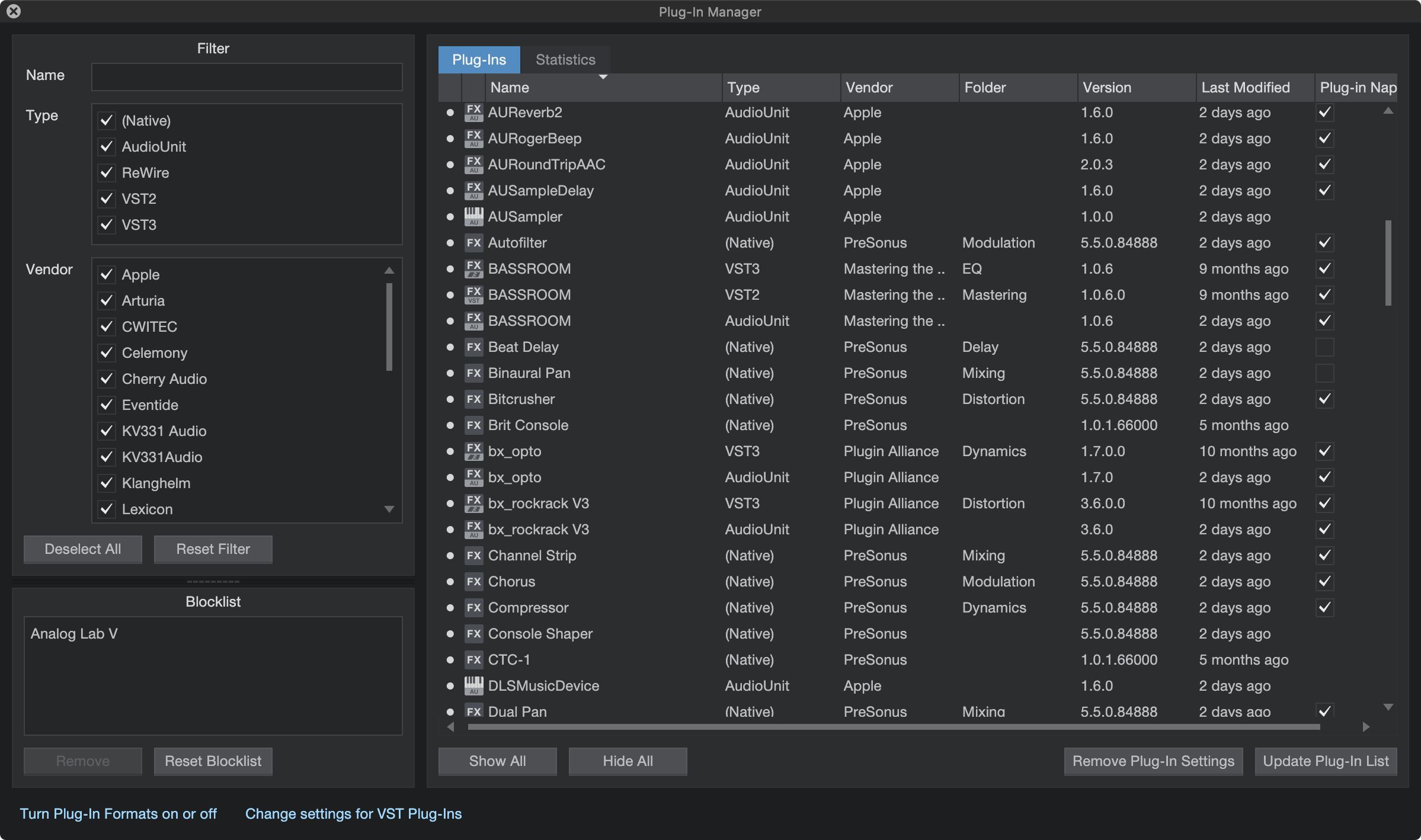This screenshot has height=840, width=1421.
Task: Click Update Plug-In List button
Action: tap(1326, 761)
